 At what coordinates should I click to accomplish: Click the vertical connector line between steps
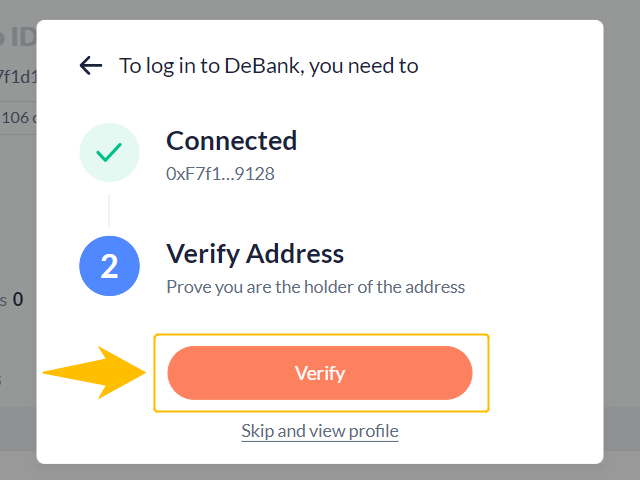(109, 210)
